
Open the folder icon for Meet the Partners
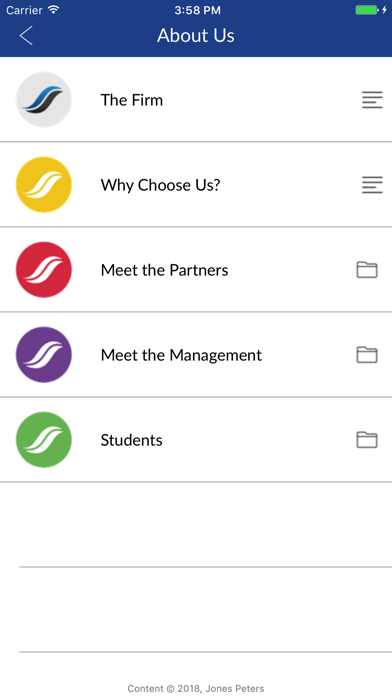367,270
